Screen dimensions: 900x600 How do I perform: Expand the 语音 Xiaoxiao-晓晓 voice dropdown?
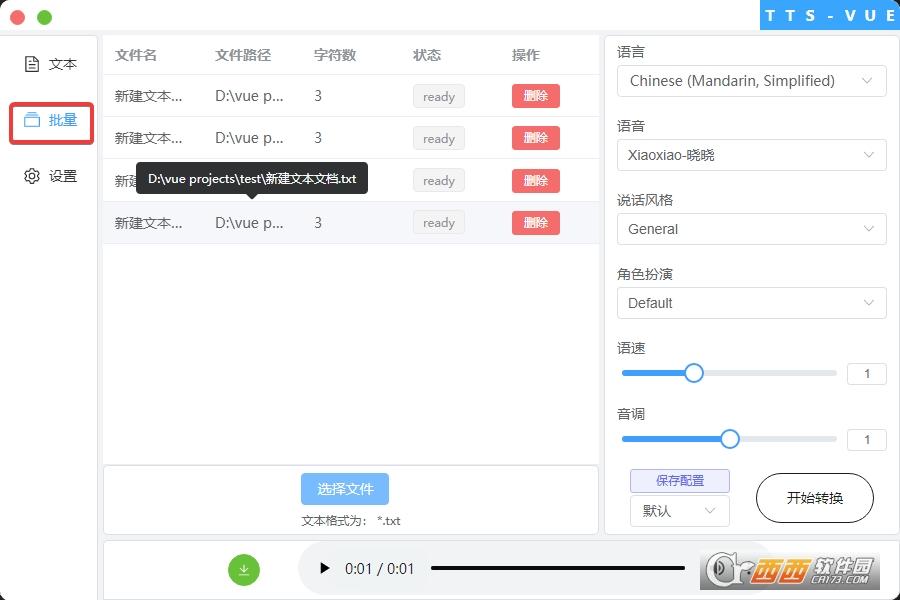point(751,155)
